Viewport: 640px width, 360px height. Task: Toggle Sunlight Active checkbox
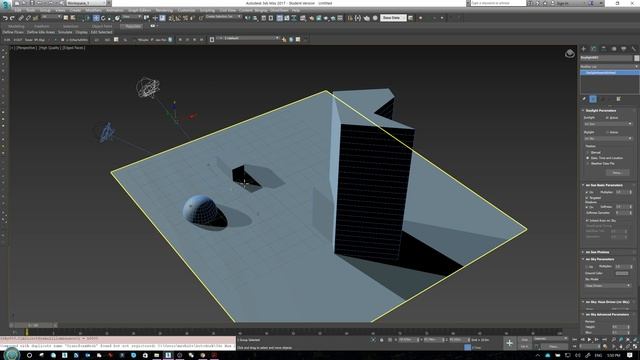[607, 118]
